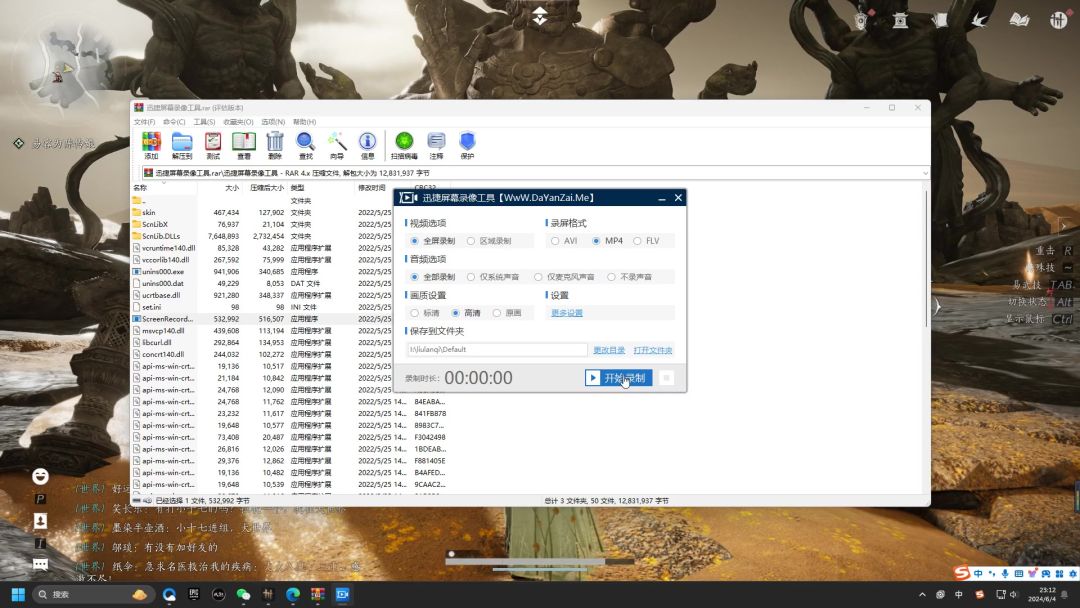Select 区域录制 region recording
The width and height of the screenshot is (1080, 608).
click(489, 241)
